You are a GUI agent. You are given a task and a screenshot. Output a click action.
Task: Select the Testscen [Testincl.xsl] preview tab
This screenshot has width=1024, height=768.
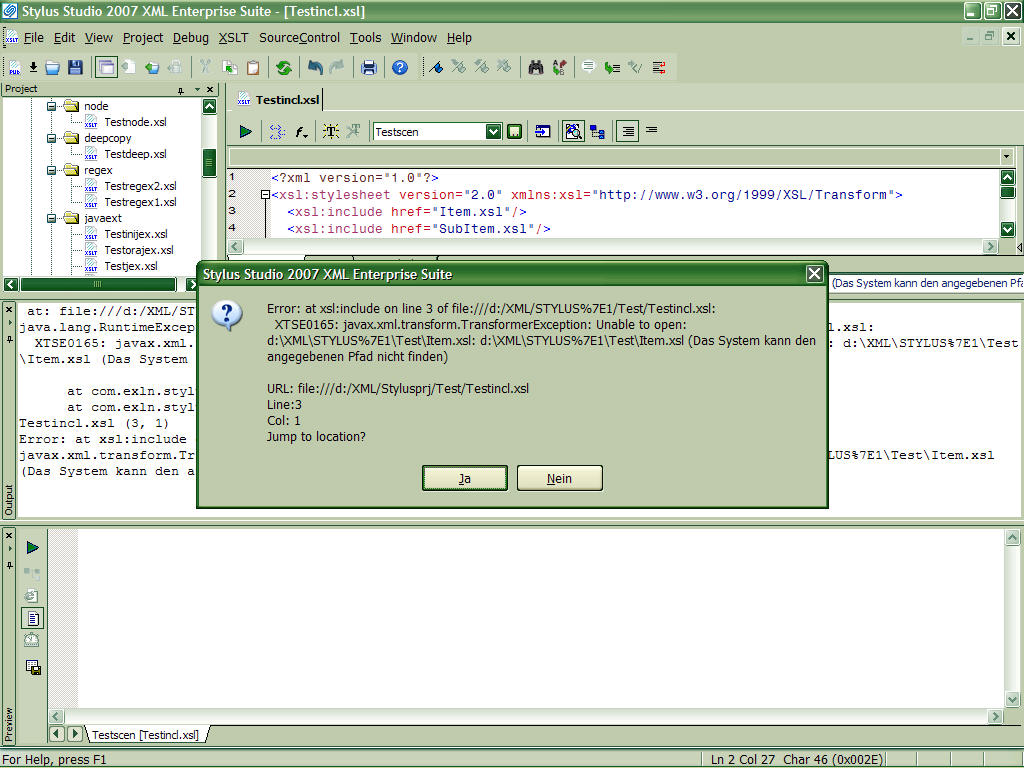point(145,735)
